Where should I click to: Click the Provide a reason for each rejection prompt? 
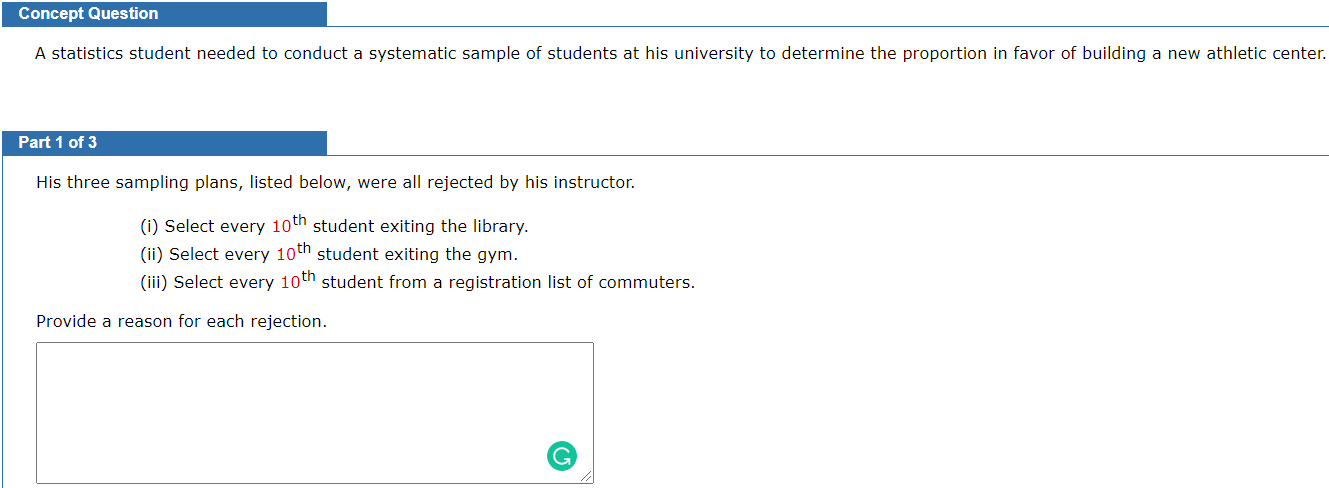tap(181, 322)
